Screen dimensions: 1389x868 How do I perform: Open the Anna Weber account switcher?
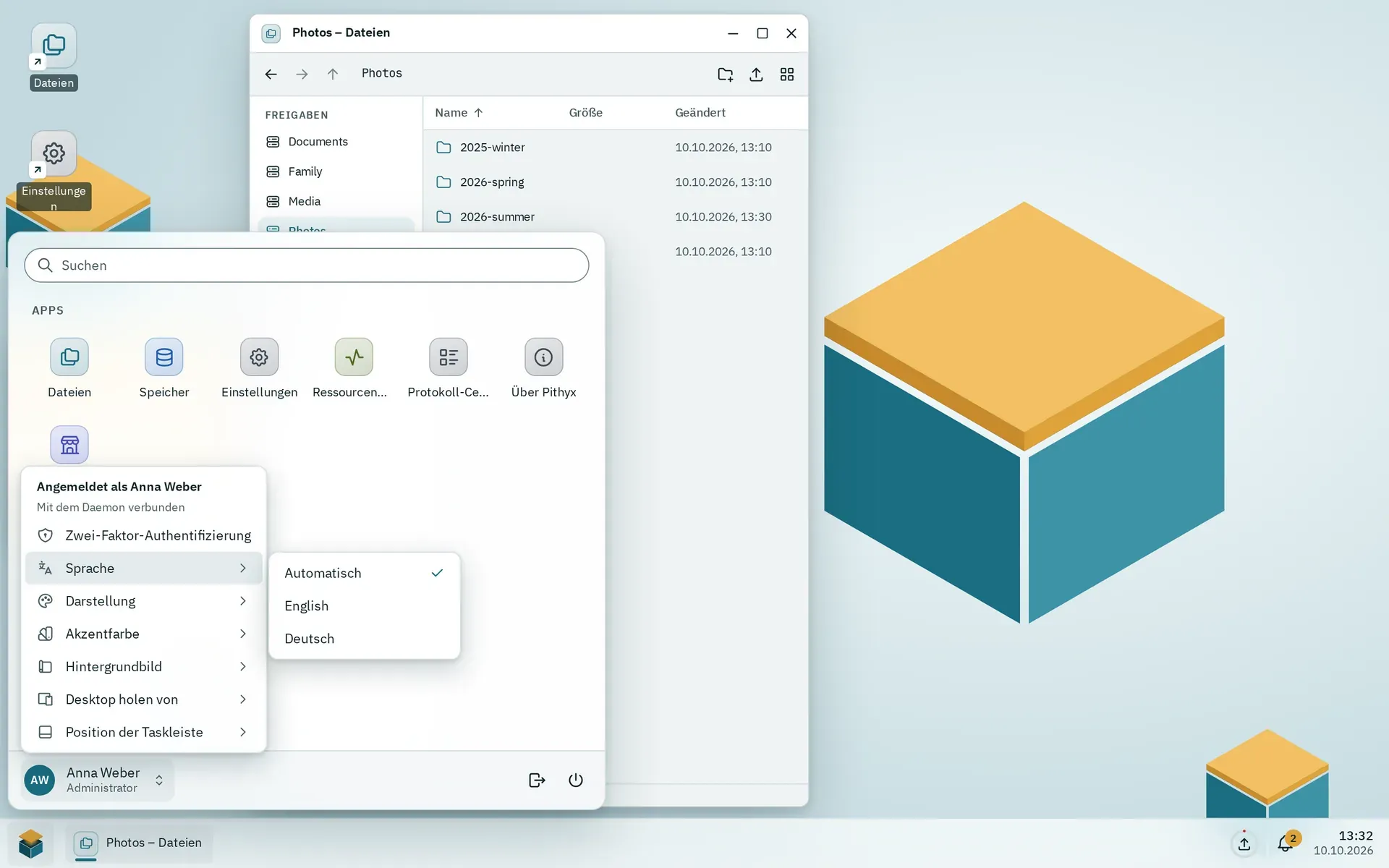tap(98, 780)
